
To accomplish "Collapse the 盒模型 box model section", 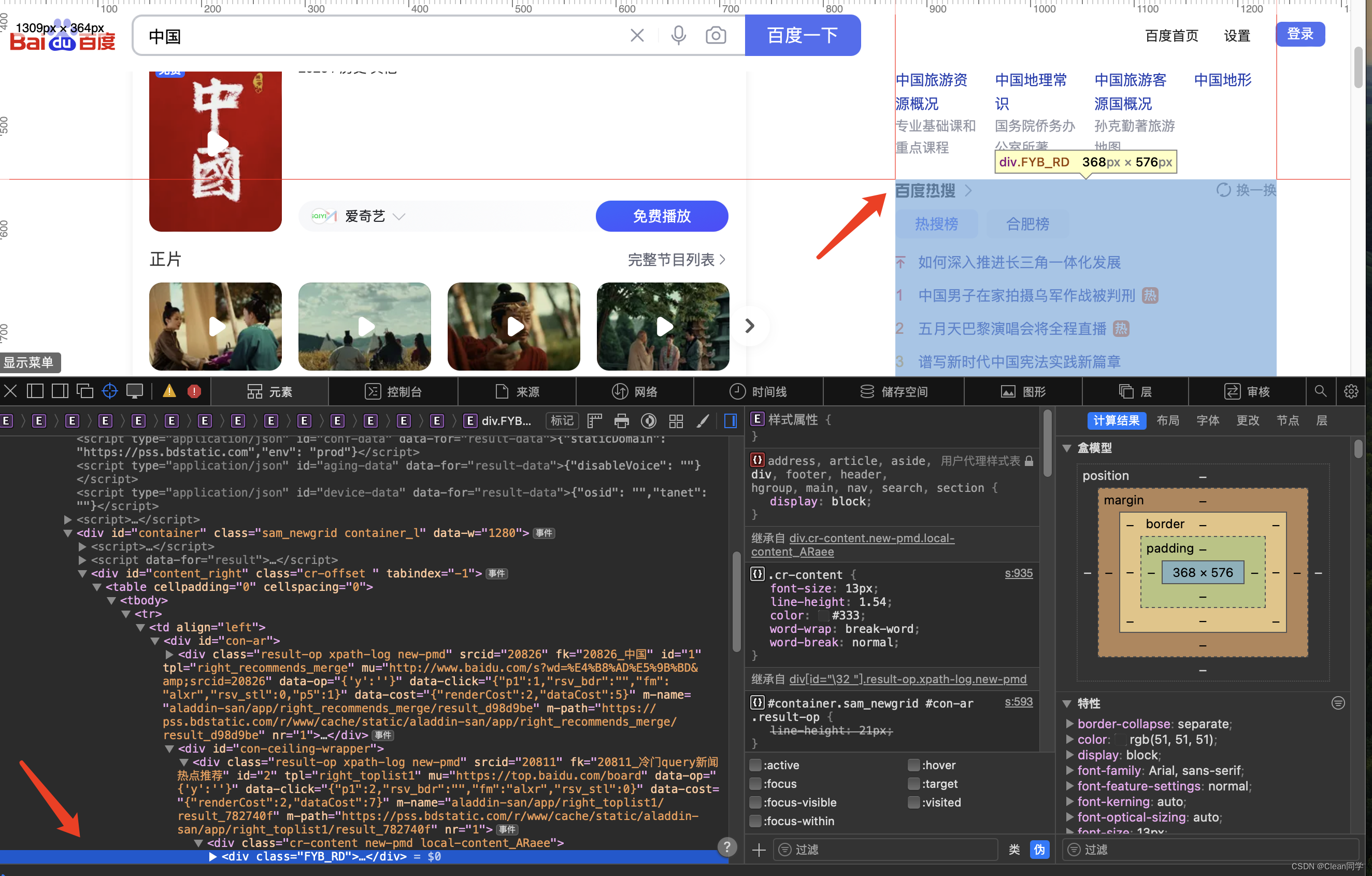I will [1067, 448].
